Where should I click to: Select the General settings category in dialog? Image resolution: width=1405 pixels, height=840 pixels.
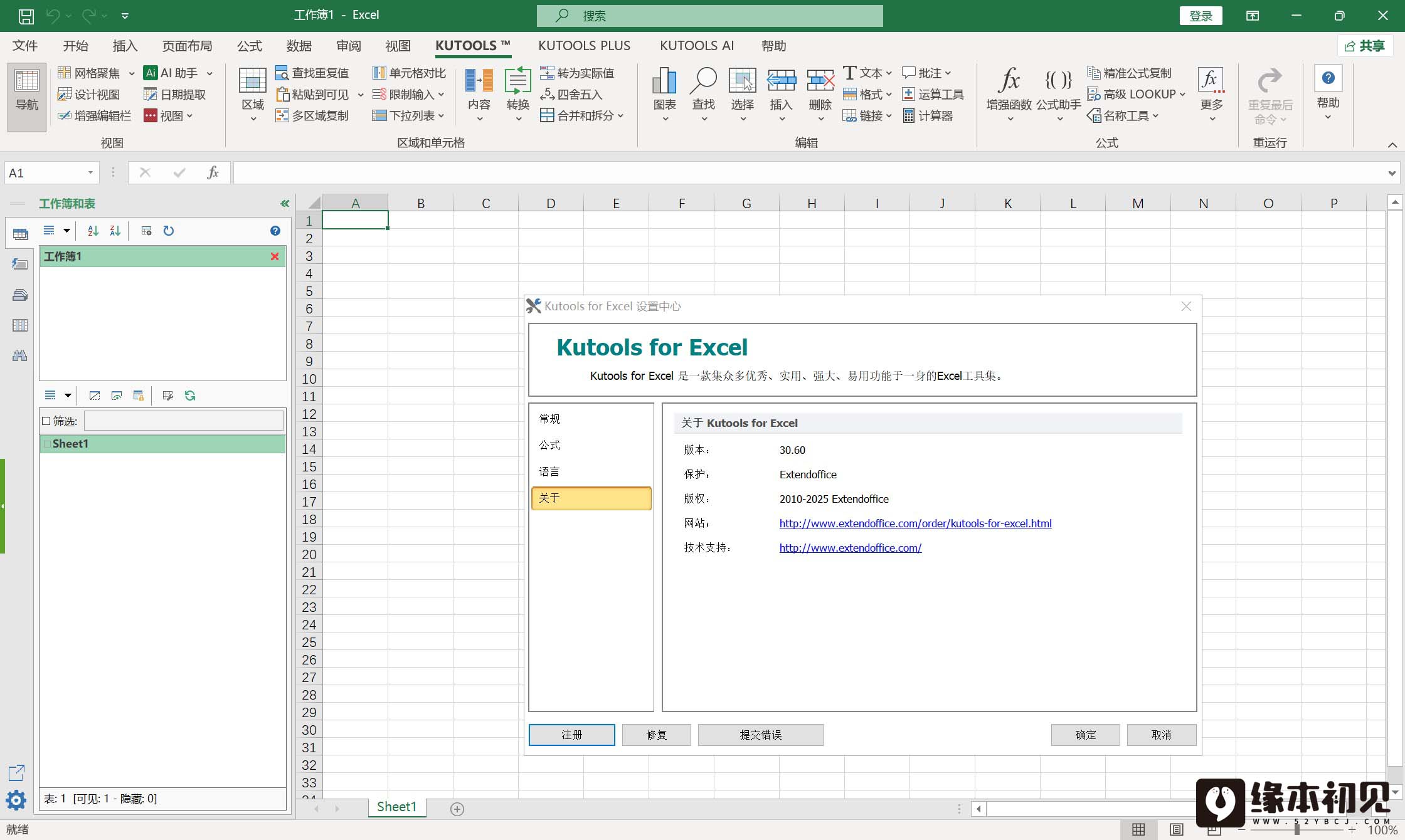[591, 419]
